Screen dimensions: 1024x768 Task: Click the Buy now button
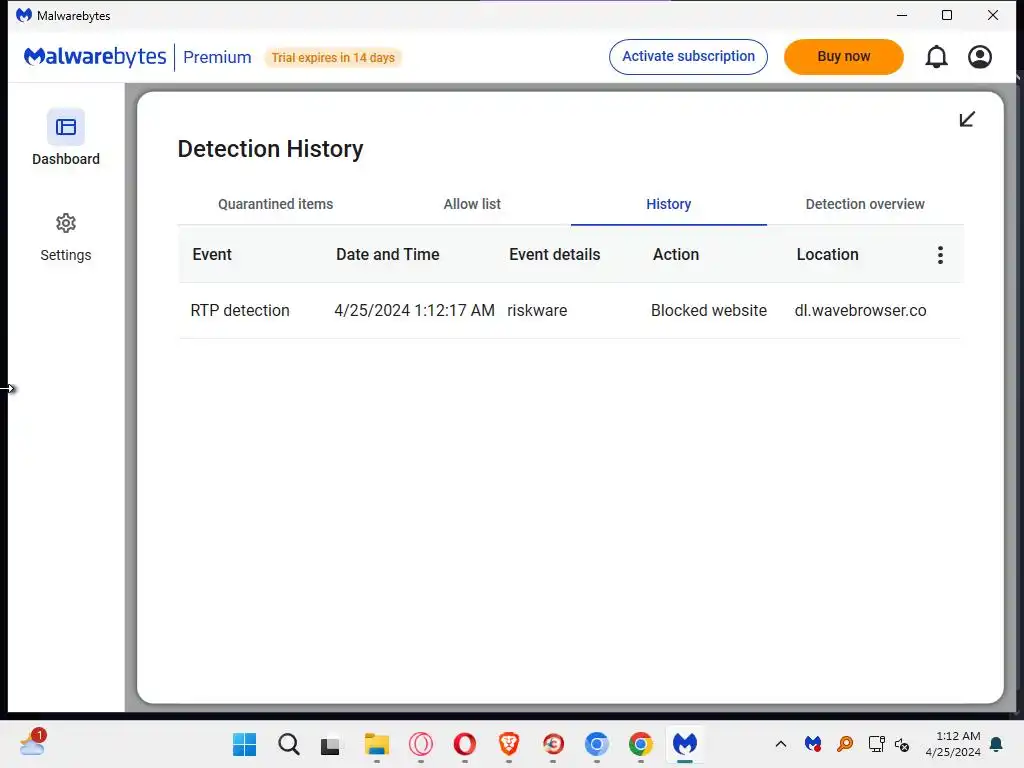point(844,57)
